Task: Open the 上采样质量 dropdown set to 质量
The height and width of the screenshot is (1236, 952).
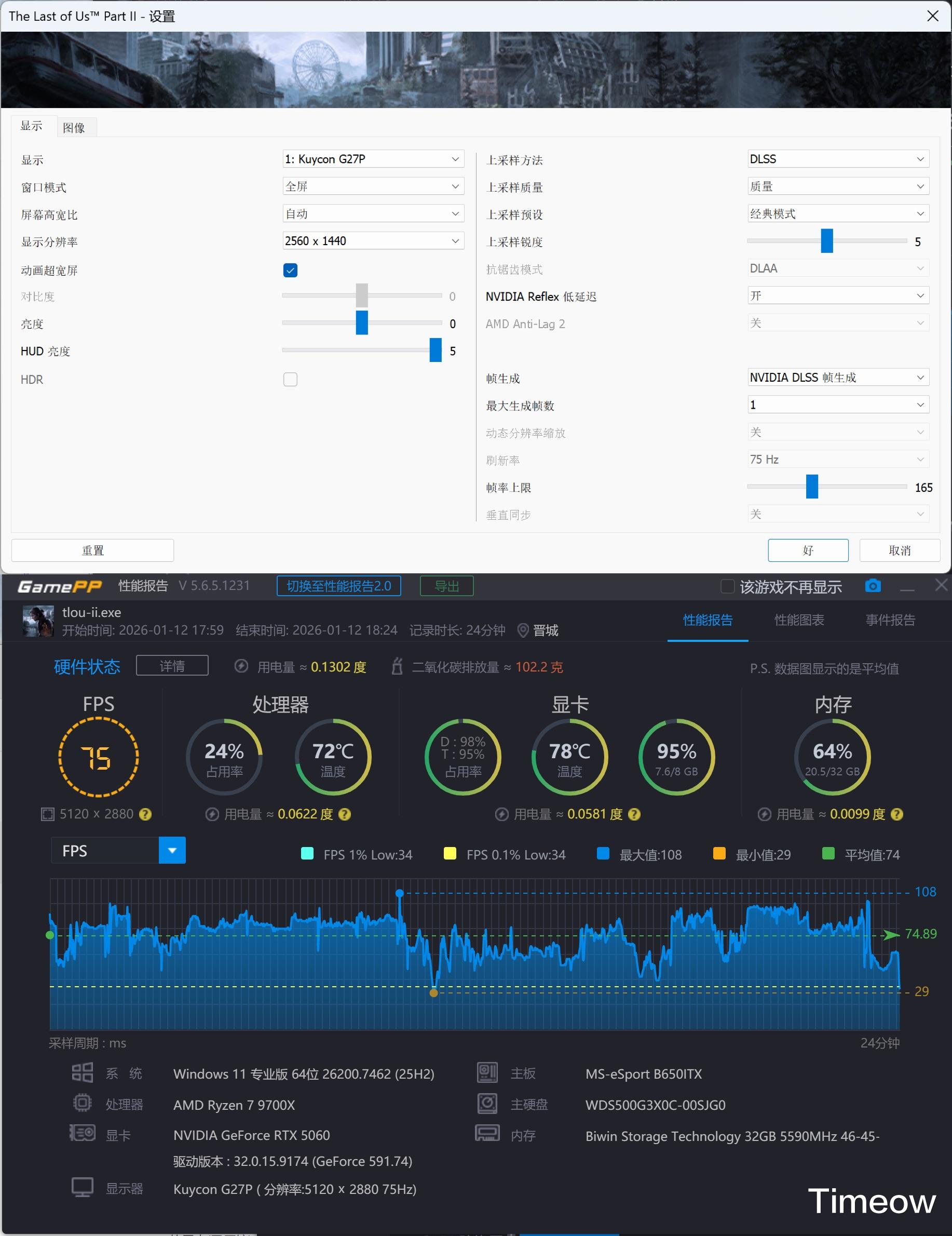Action: coord(838,186)
